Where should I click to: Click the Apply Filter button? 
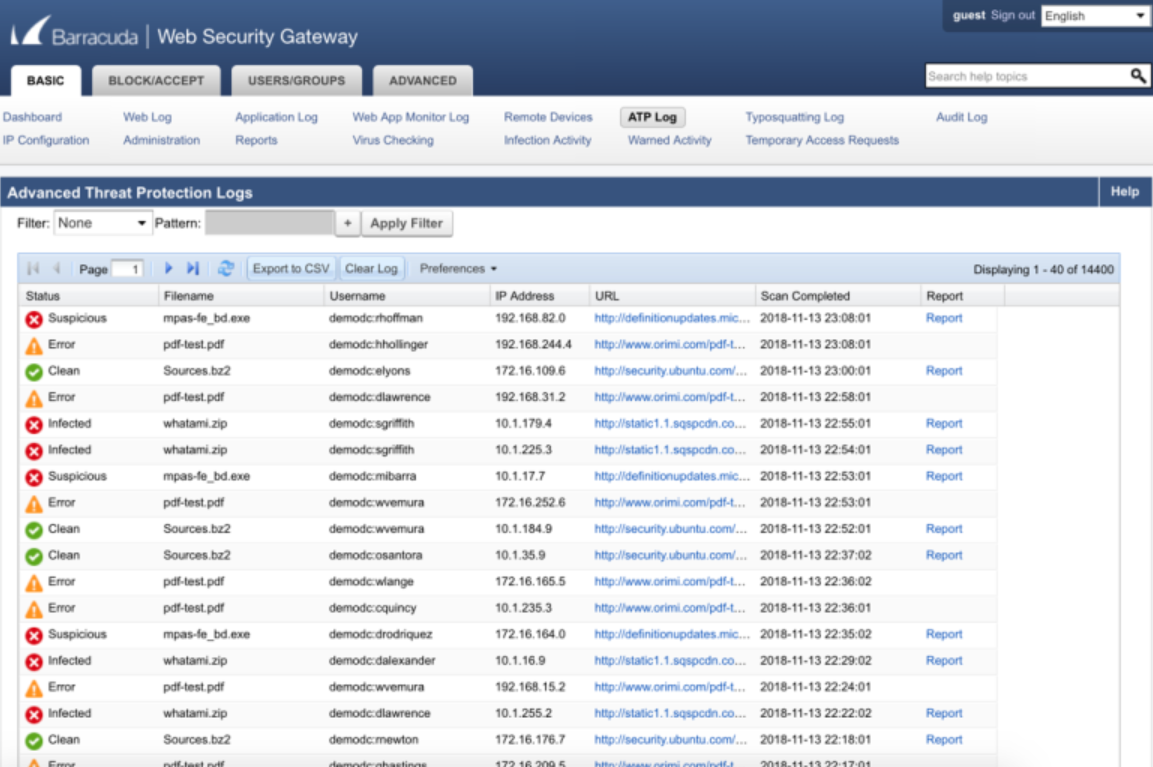coord(407,223)
